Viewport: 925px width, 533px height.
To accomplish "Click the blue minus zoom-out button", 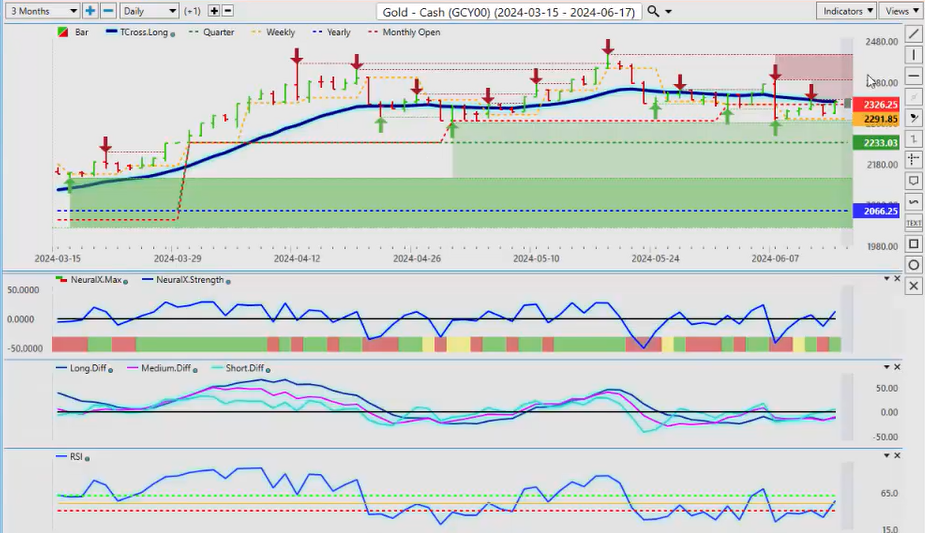I will click(108, 11).
